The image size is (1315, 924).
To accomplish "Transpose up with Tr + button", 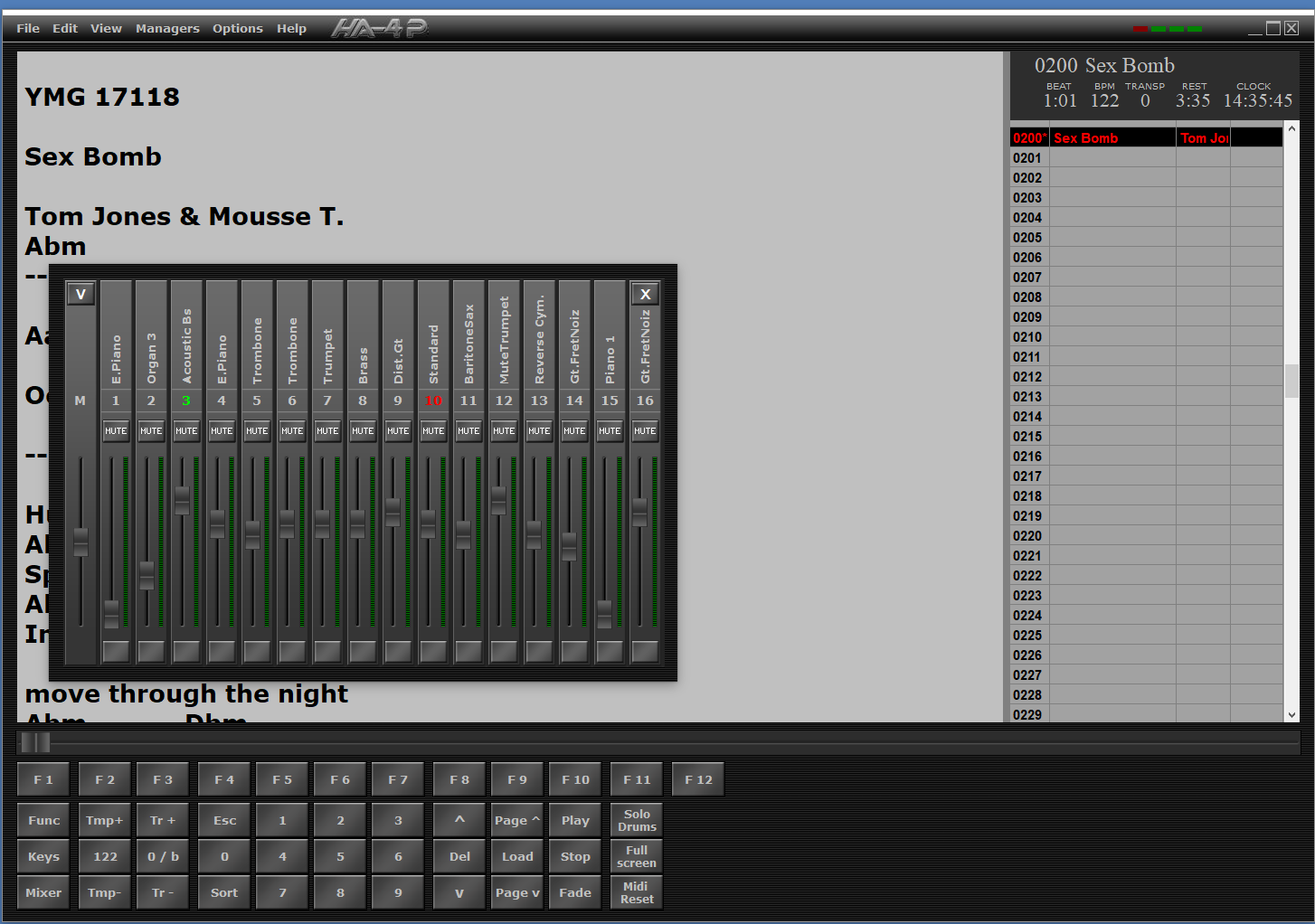I will 163,820.
